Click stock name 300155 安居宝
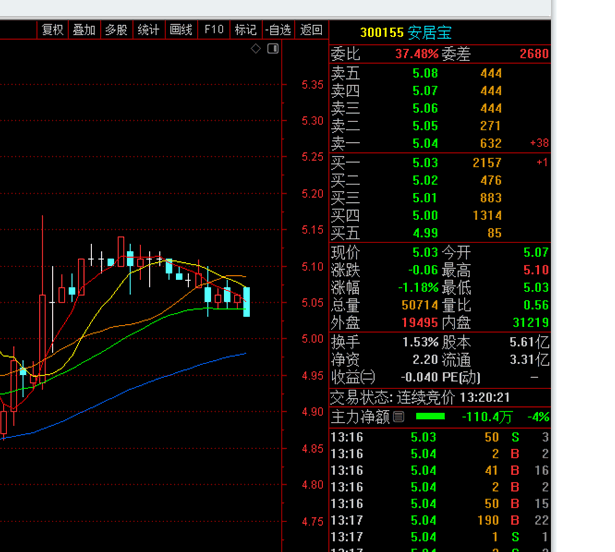The height and width of the screenshot is (552, 615). pos(406,33)
